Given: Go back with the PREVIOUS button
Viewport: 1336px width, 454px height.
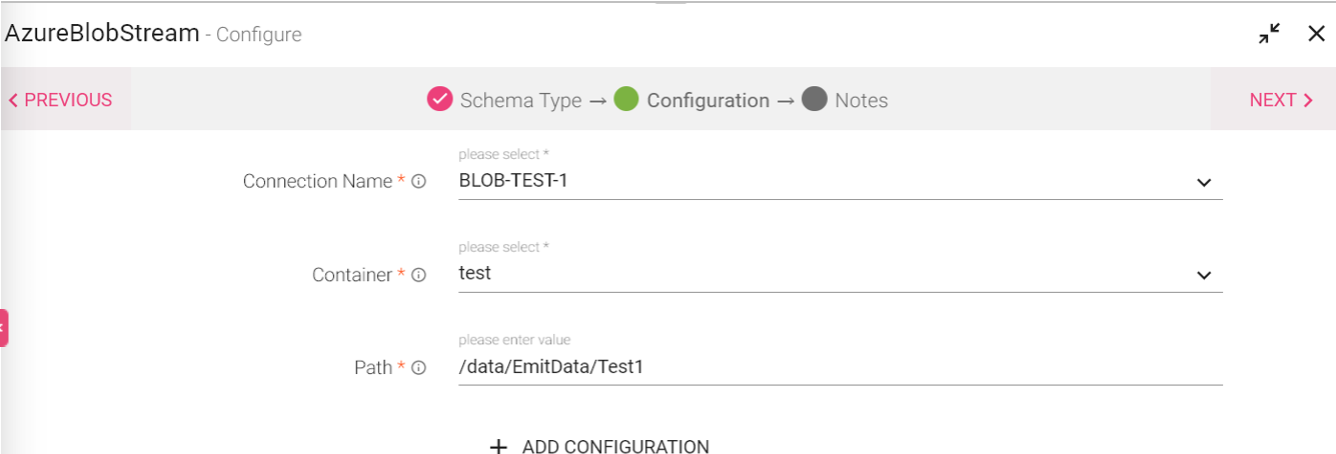Looking at the screenshot, I should click(x=61, y=100).
